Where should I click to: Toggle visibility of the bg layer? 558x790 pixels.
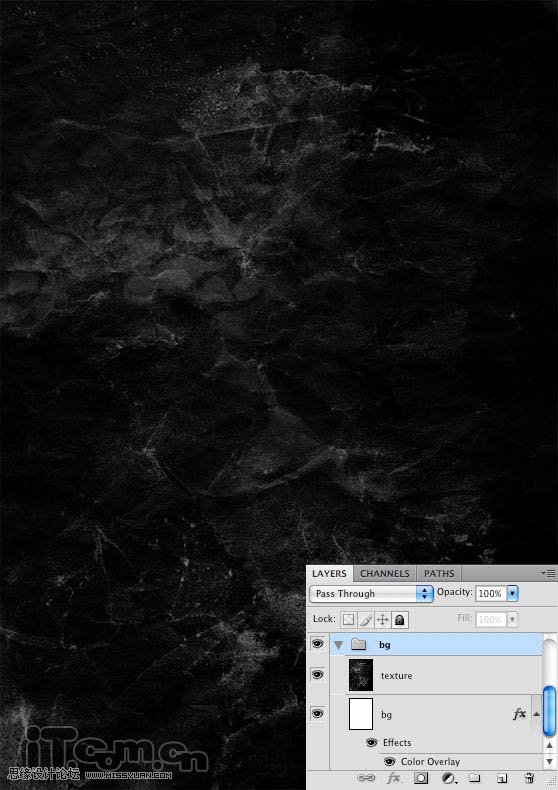point(317,713)
